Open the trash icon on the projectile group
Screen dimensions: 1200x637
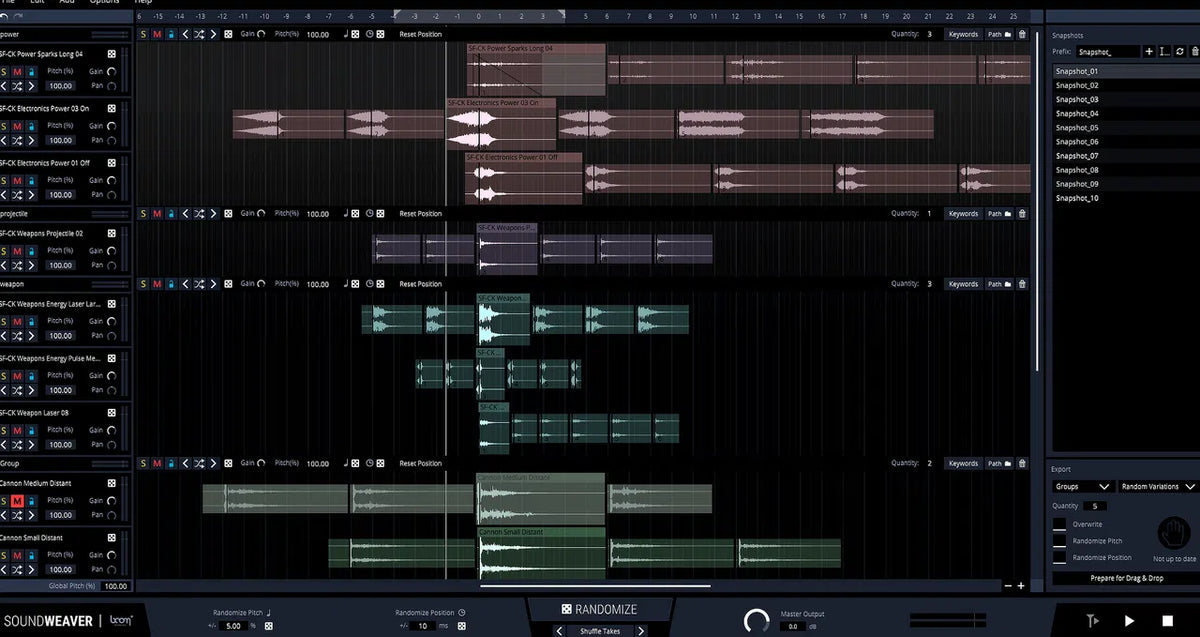coord(1021,213)
